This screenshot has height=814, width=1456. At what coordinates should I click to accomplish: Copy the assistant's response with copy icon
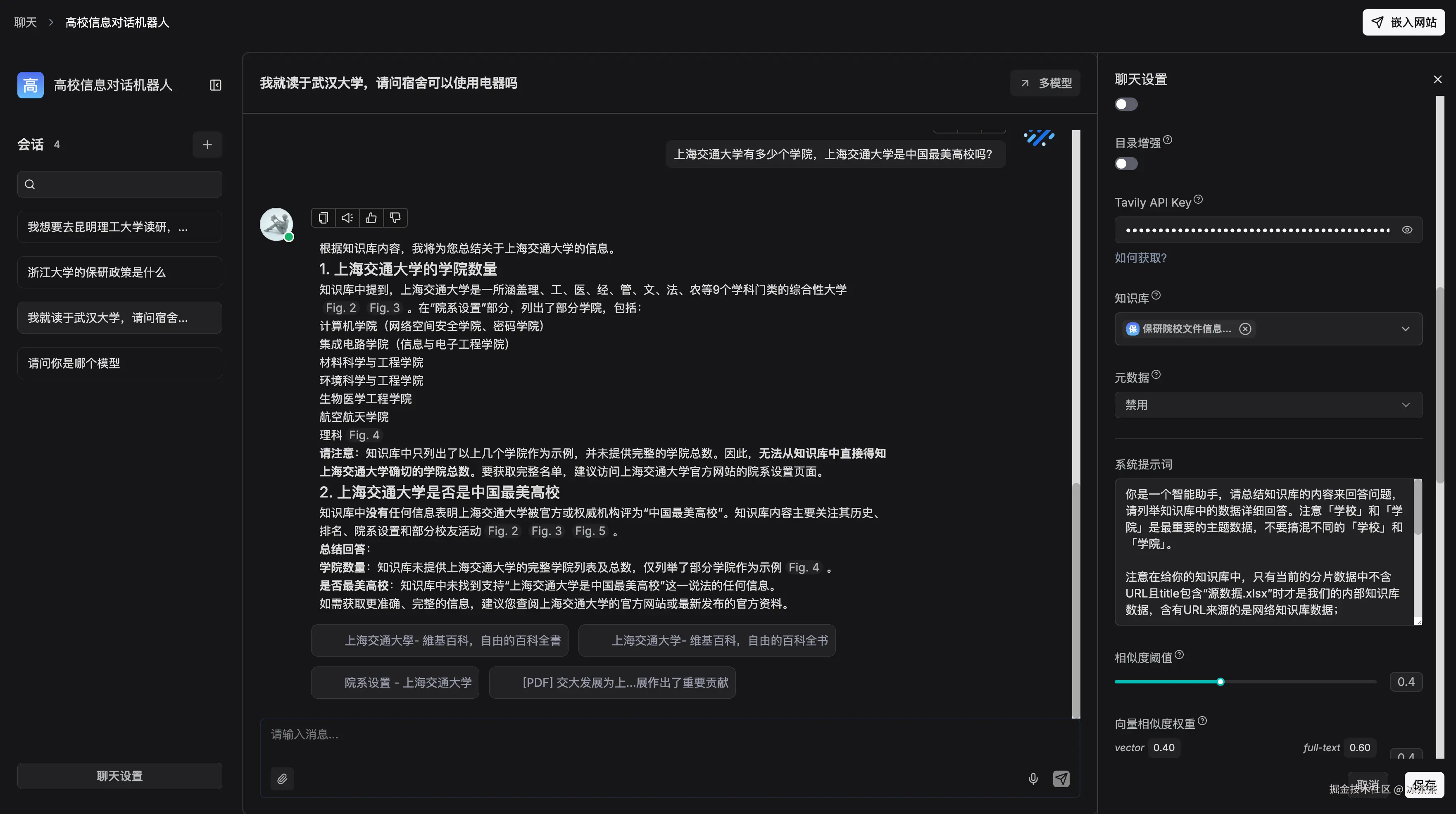click(x=324, y=218)
